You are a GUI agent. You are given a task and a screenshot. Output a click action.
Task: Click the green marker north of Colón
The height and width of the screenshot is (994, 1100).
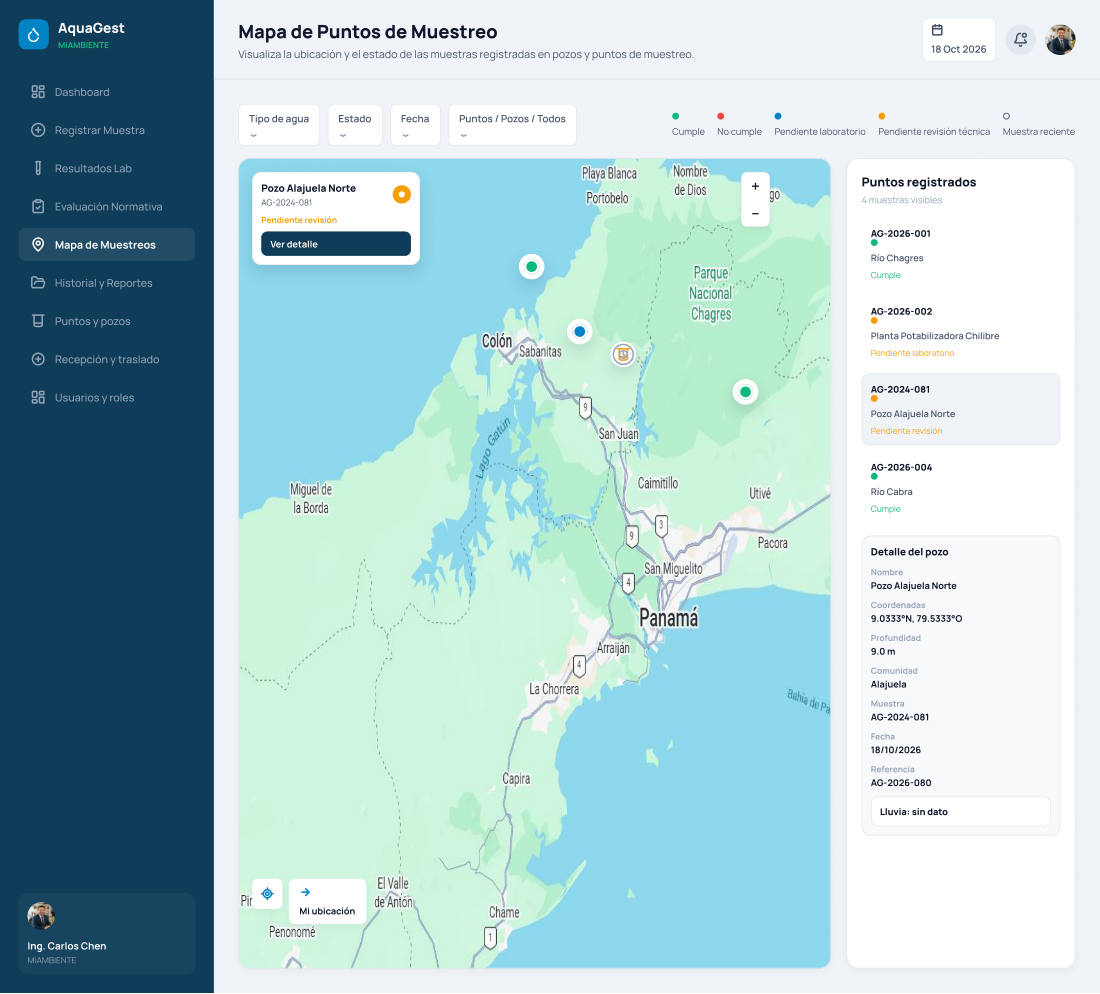pos(532,267)
